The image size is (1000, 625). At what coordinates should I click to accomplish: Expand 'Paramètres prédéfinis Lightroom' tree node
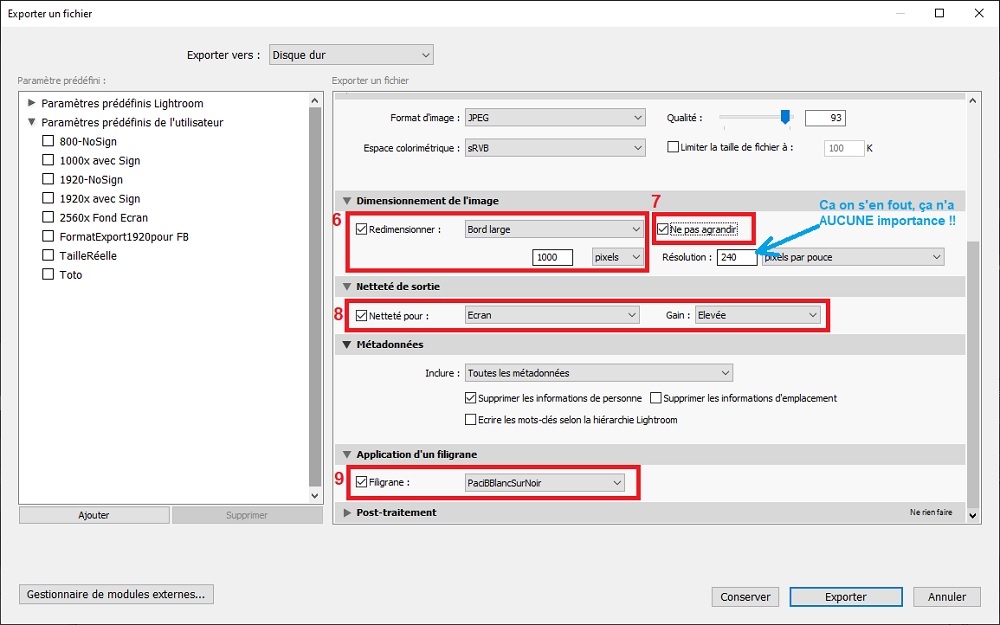(32, 103)
